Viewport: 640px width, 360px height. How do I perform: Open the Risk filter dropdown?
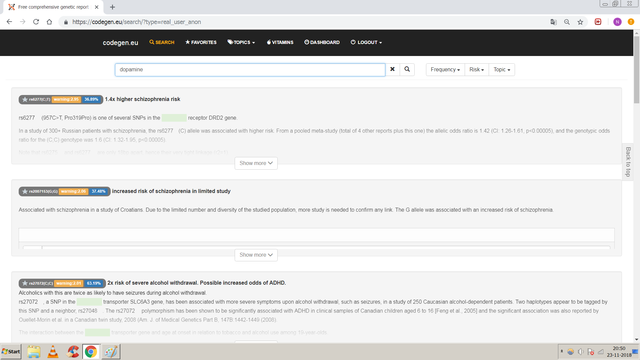click(x=476, y=69)
